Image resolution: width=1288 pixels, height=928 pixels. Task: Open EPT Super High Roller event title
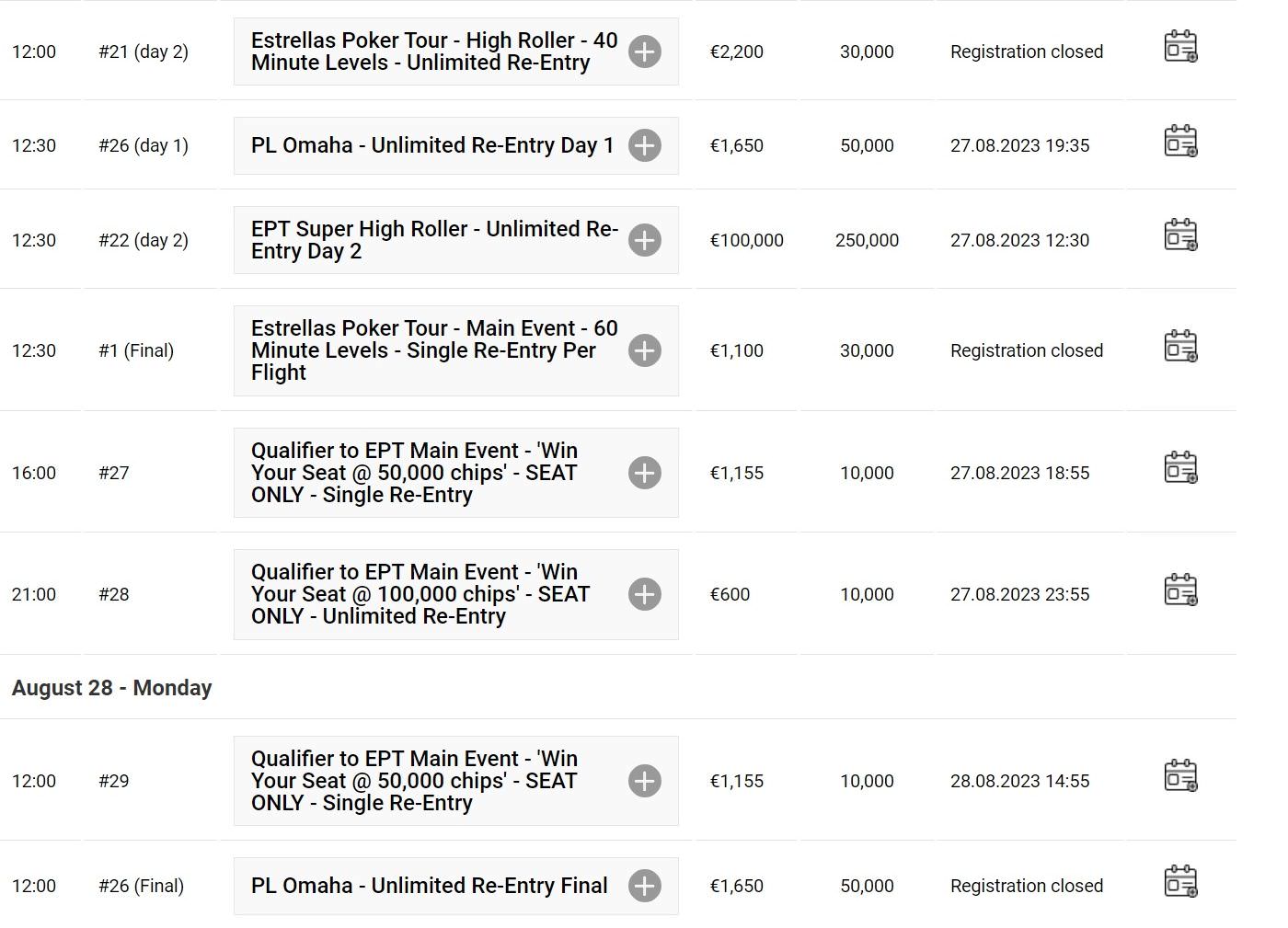434,240
